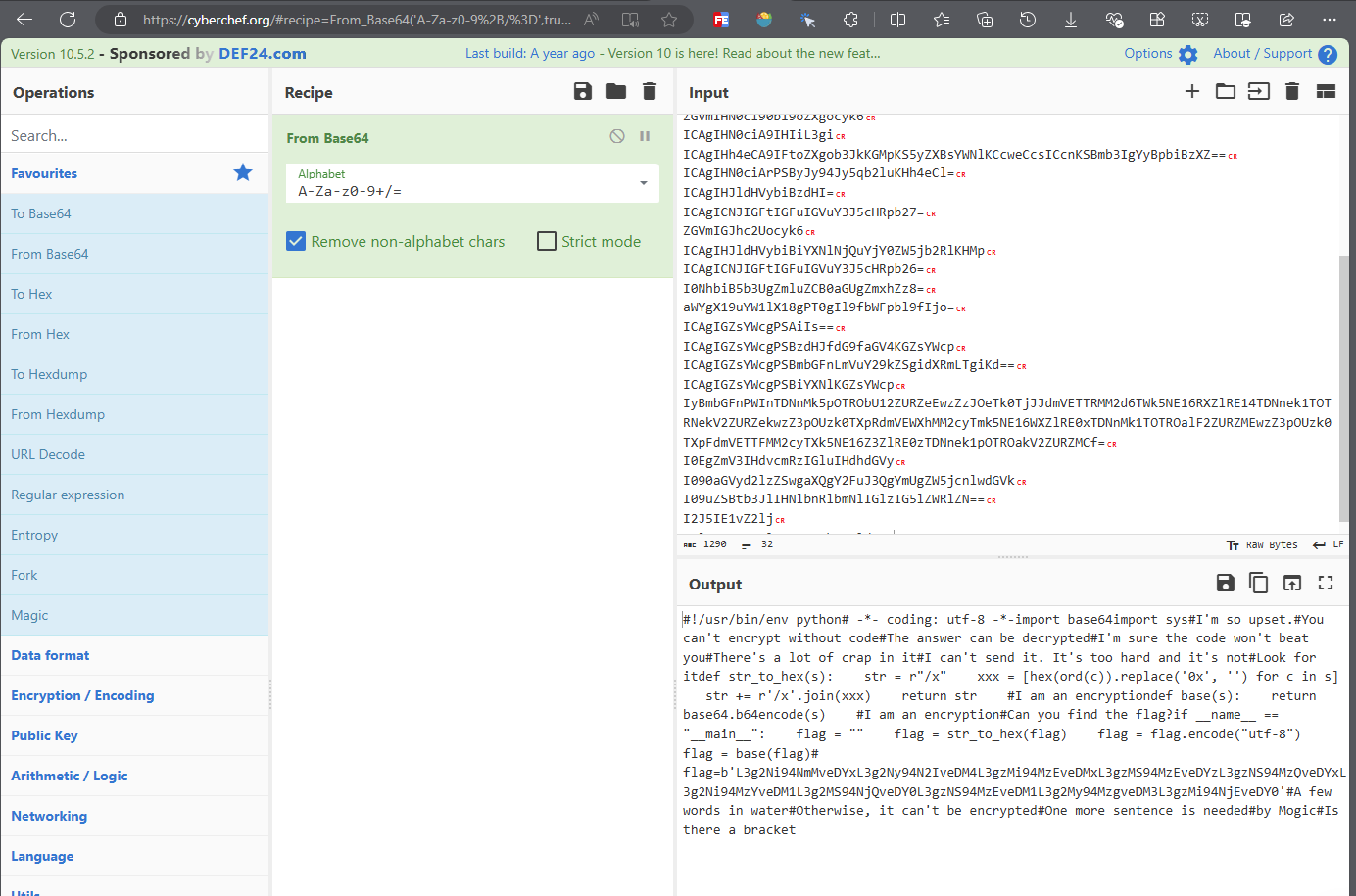Refresh the browser page
This screenshot has width=1356, height=896.
68,19
